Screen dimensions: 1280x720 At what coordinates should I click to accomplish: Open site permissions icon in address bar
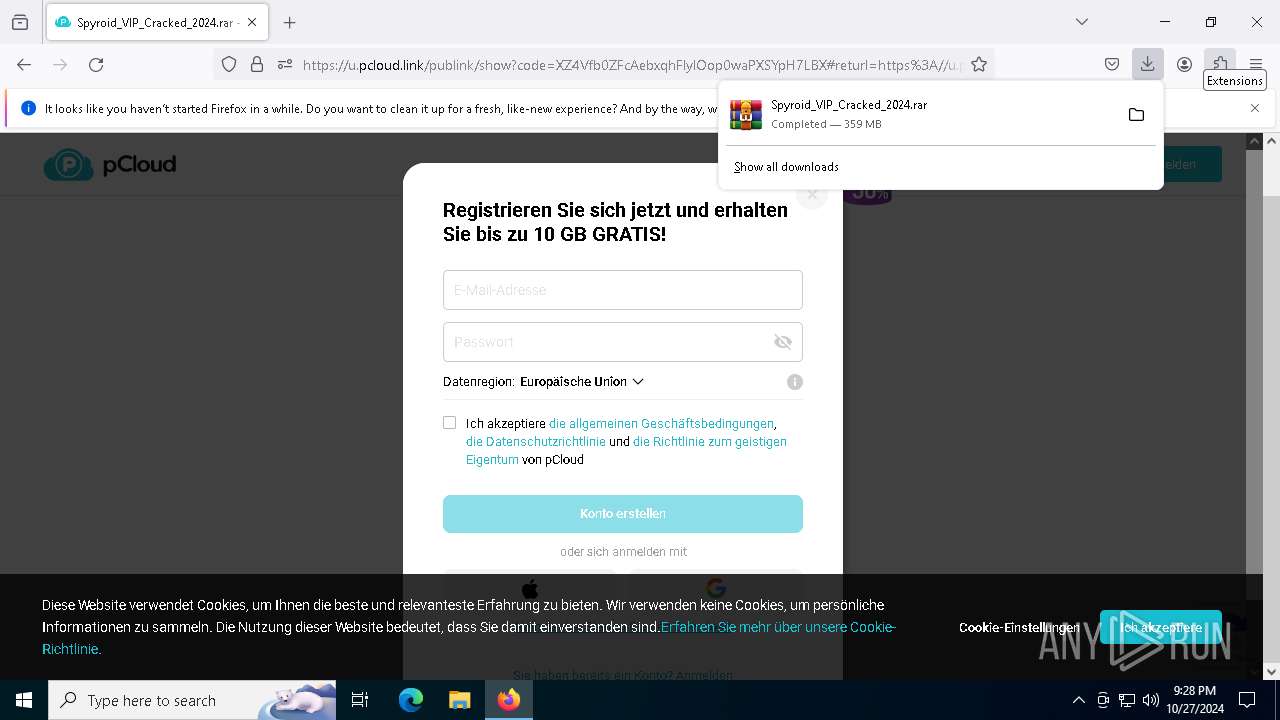coord(285,64)
